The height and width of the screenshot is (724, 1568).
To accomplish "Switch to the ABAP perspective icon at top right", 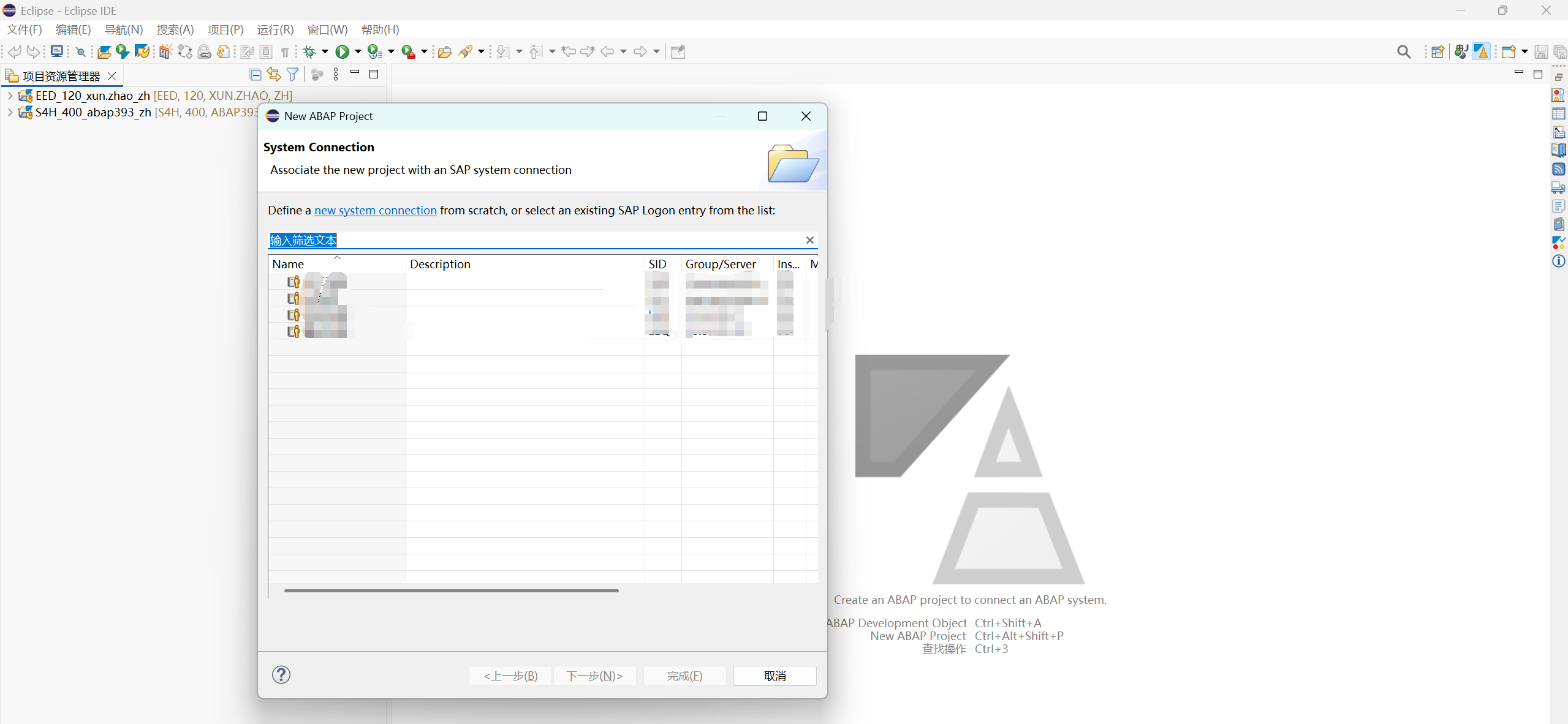I will click(x=1482, y=51).
